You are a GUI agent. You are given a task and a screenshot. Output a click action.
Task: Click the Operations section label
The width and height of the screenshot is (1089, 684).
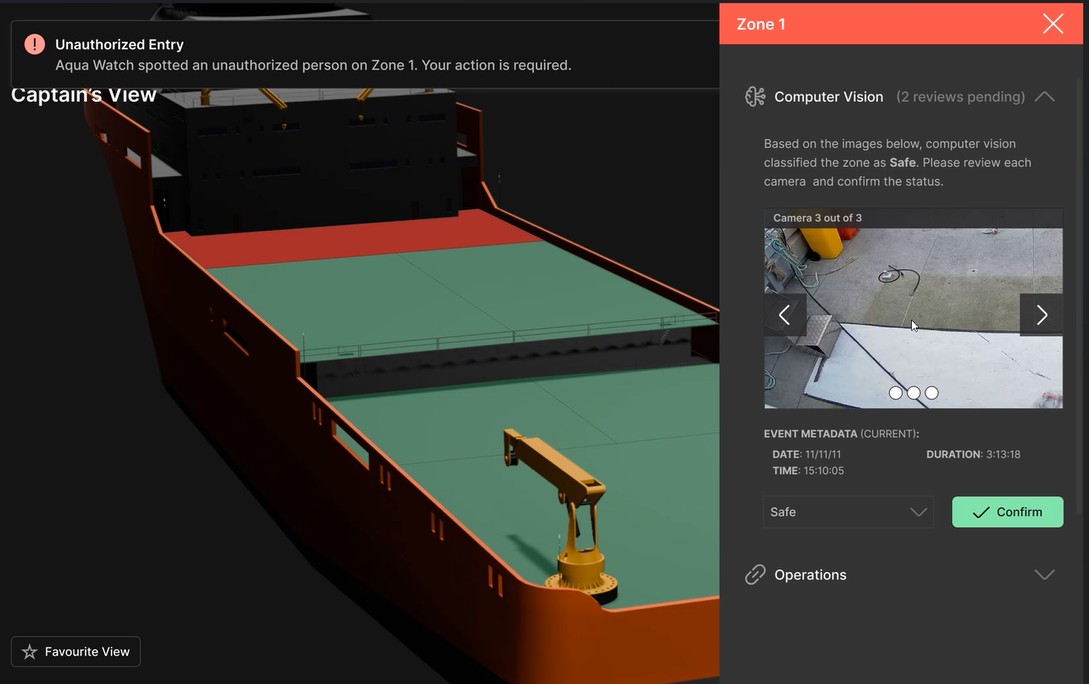pyautogui.click(x=810, y=575)
